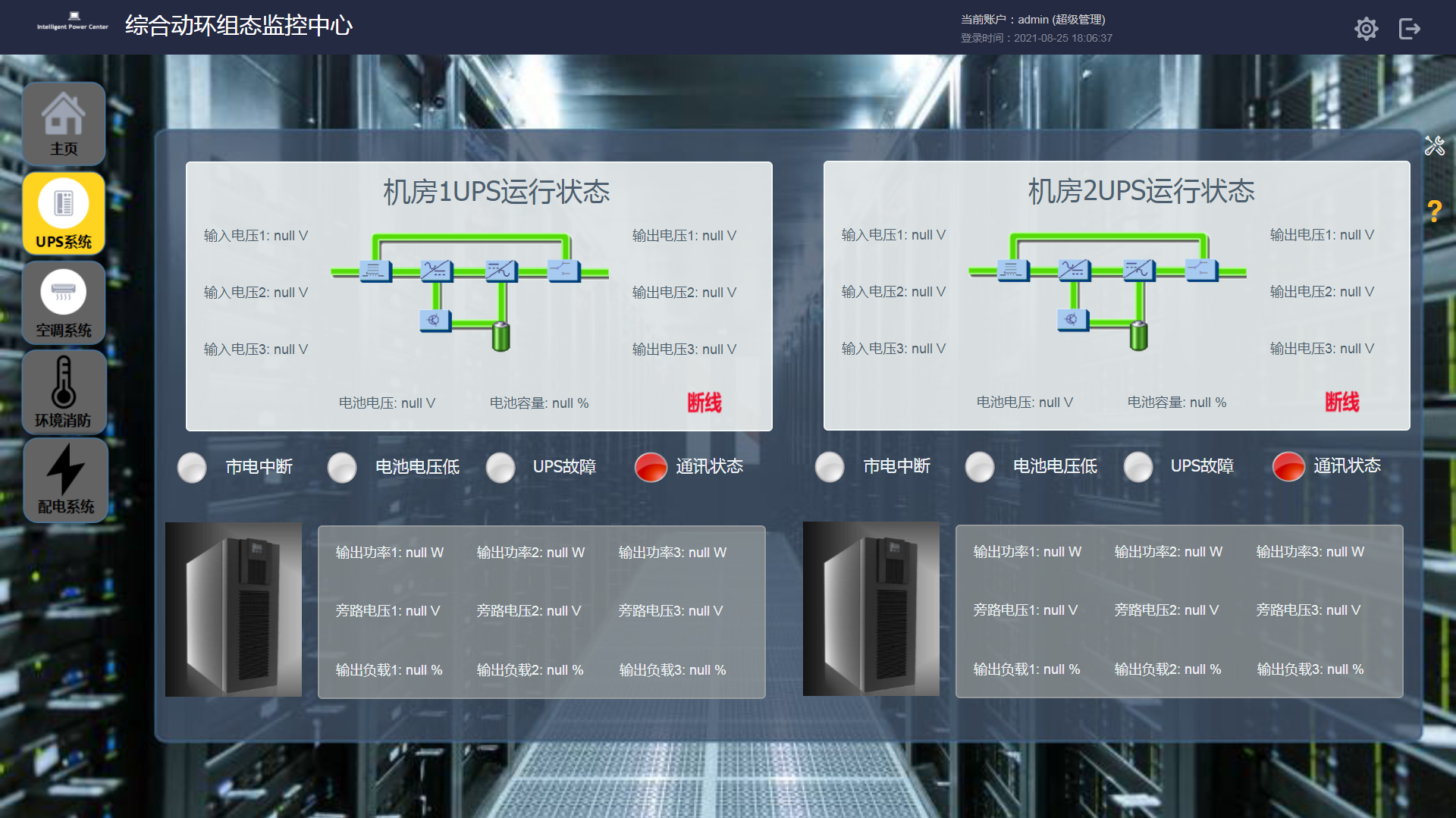The height and width of the screenshot is (818, 1456).
Task: Click room 1 市电中断 indicator light
Action: coord(192,468)
